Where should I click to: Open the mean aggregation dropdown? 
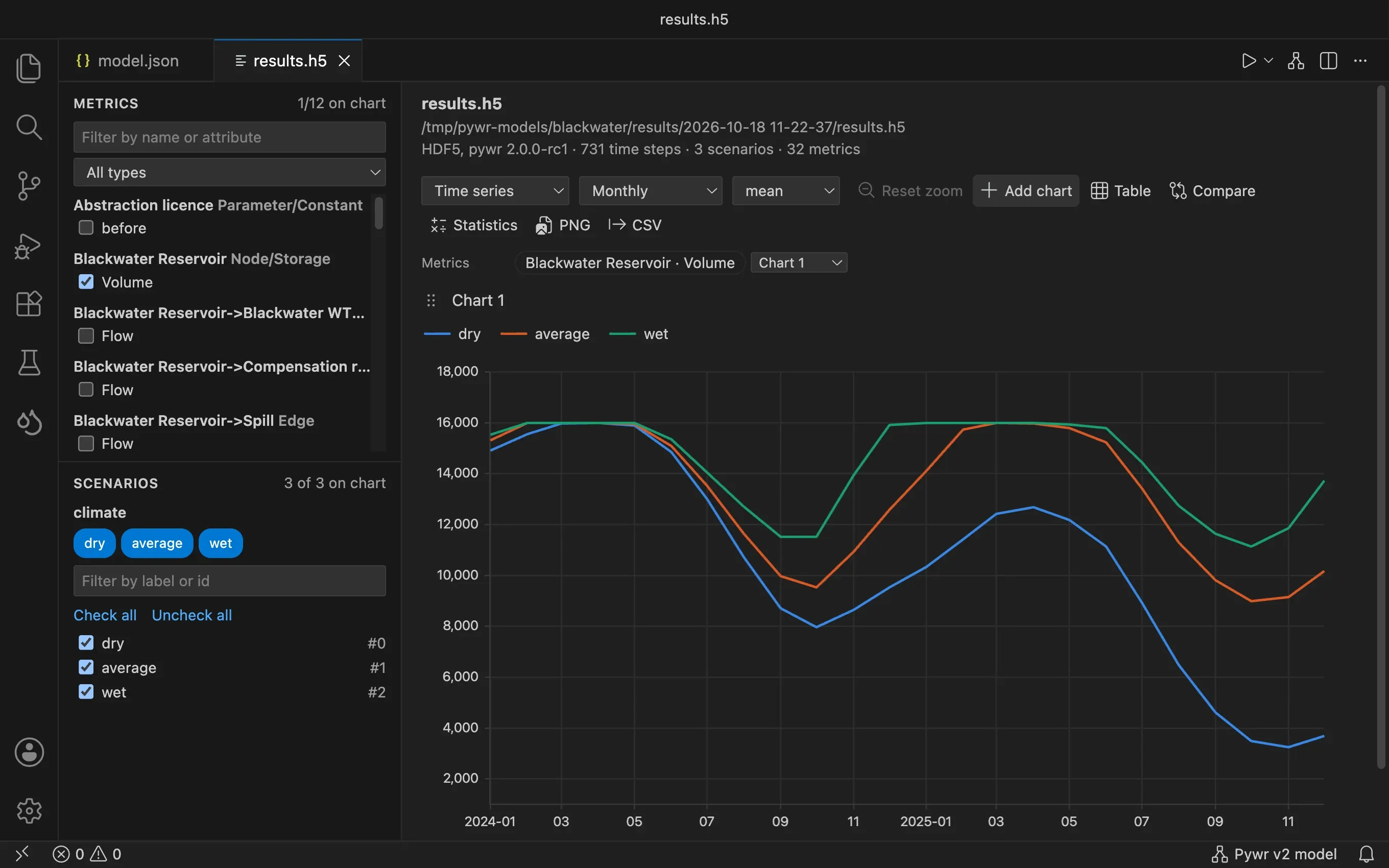(786, 190)
